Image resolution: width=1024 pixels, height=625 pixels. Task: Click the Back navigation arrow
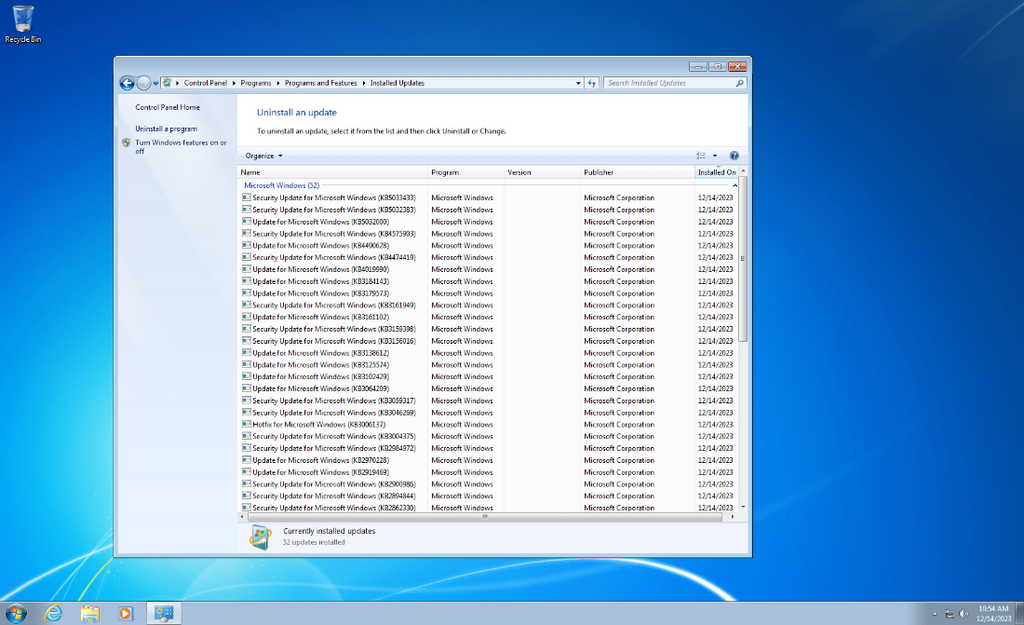point(127,83)
